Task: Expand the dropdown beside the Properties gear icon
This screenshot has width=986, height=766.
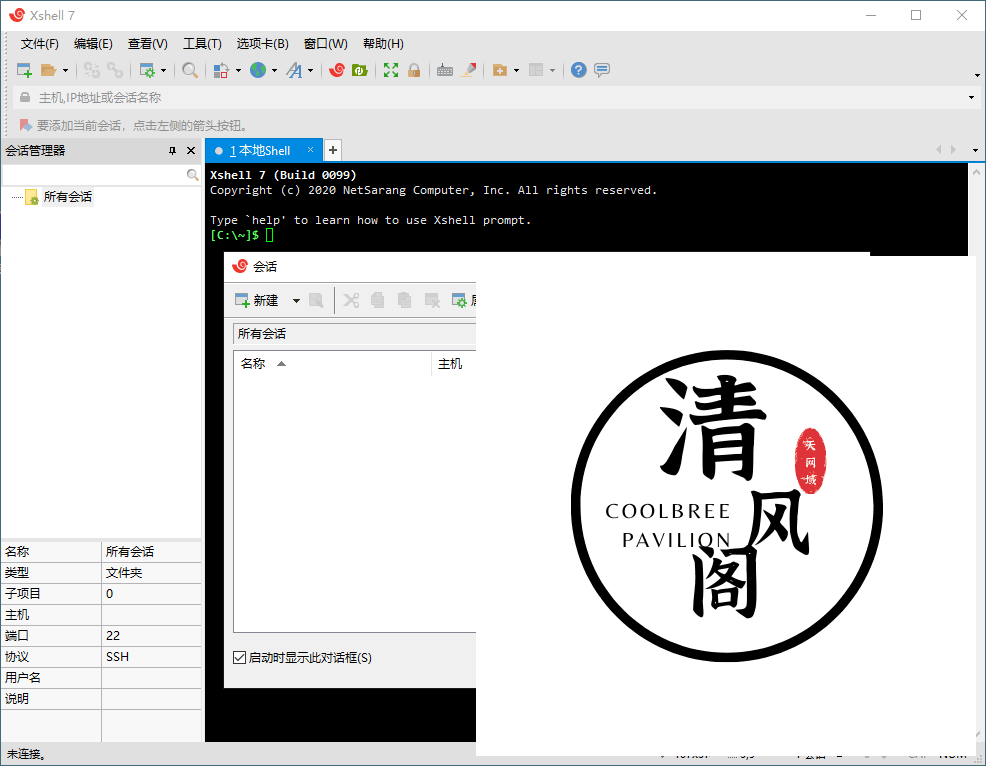Action: click(163, 70)
